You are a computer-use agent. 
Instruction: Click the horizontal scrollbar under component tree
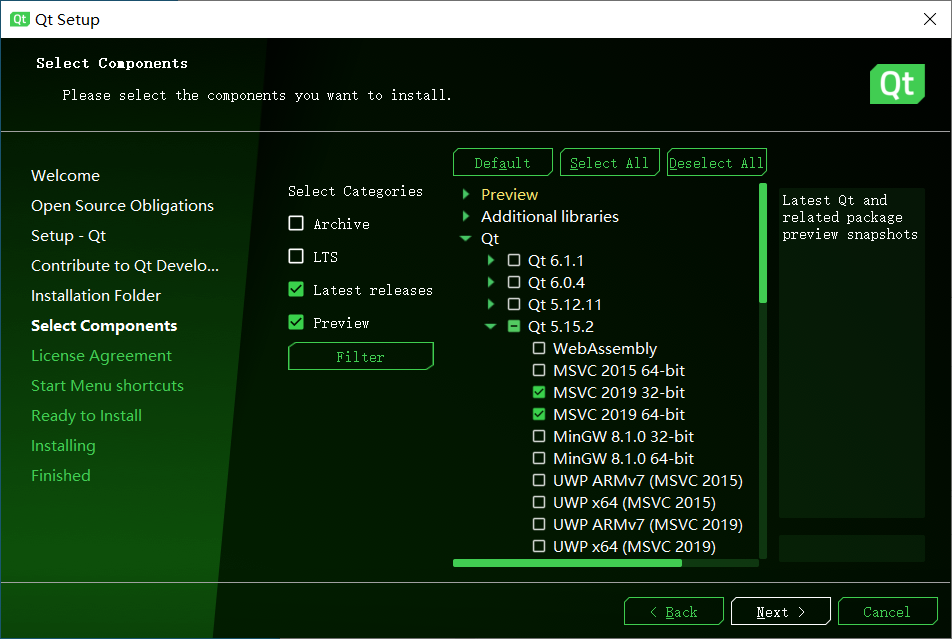tap(567, 563)
